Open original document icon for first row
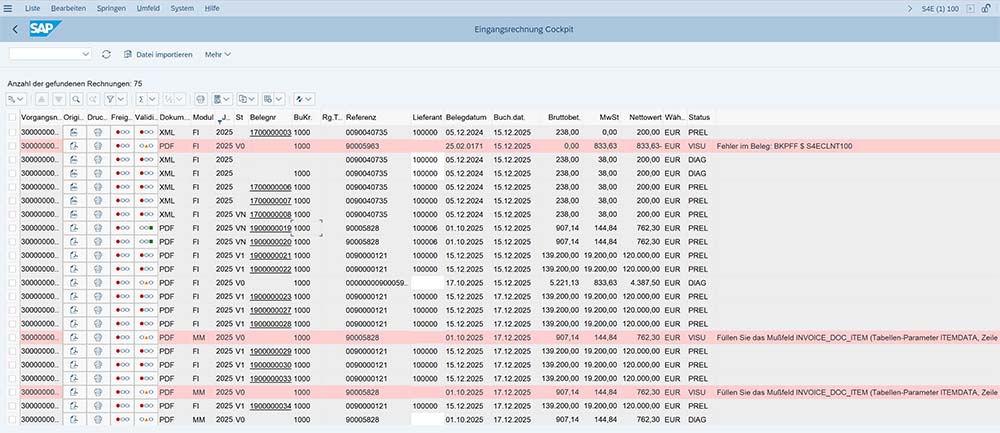 coord(73,132)
